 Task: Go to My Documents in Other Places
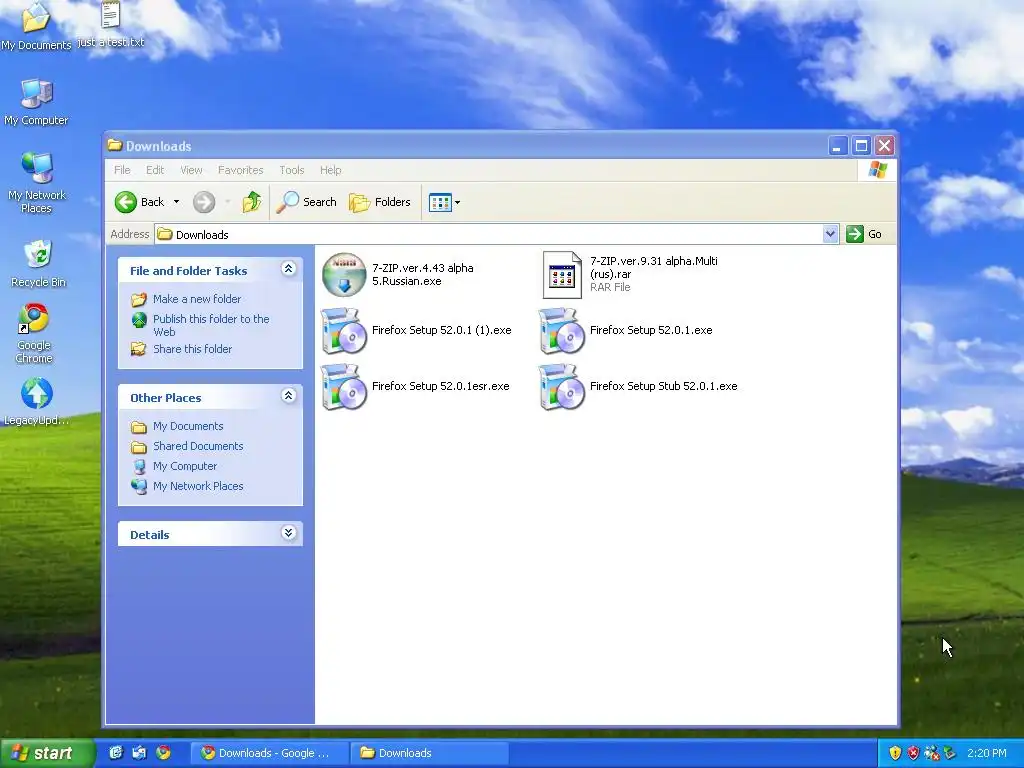[188, 426]
